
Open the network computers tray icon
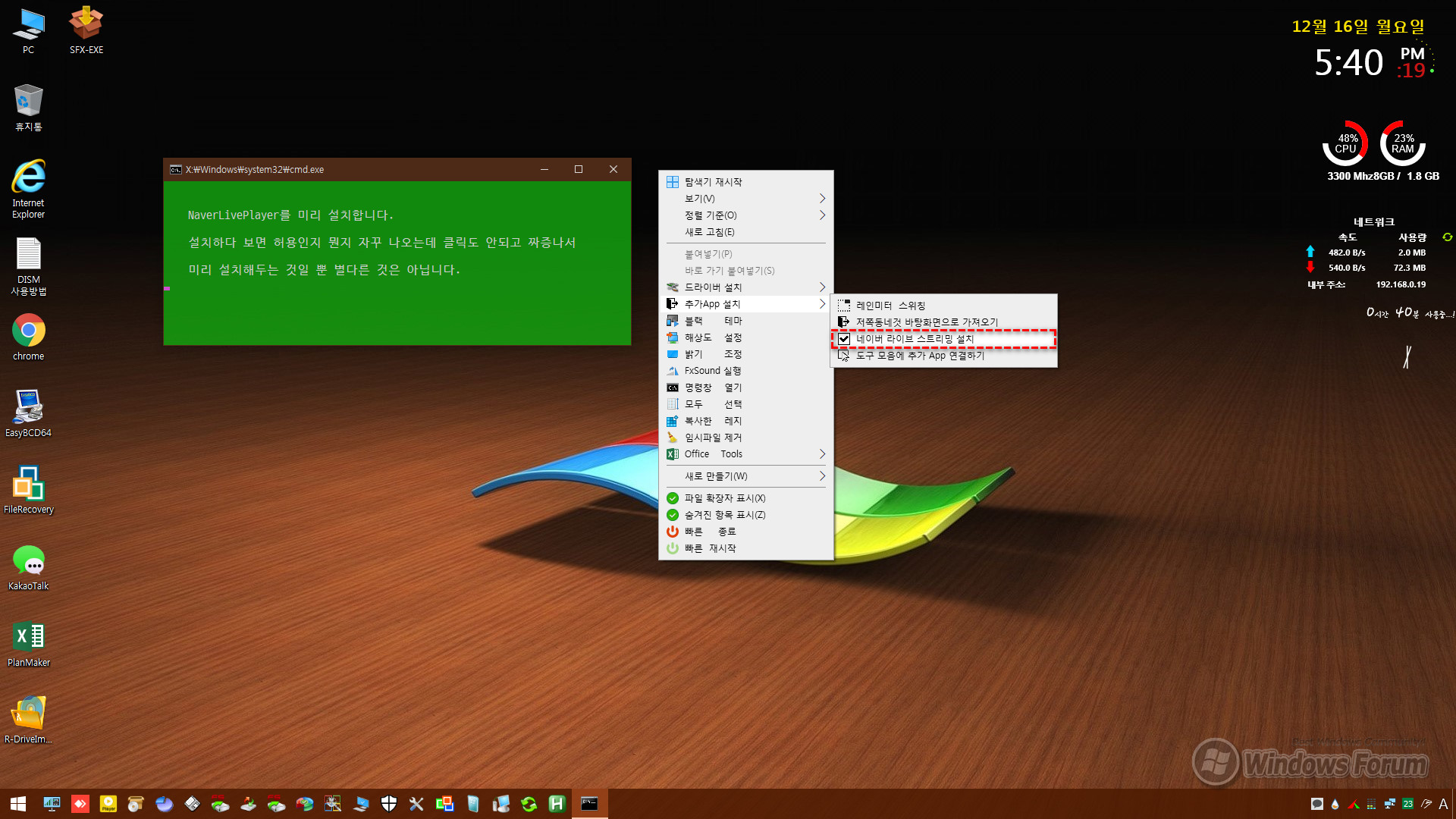pyautogui.click(x=1390, y=804)
